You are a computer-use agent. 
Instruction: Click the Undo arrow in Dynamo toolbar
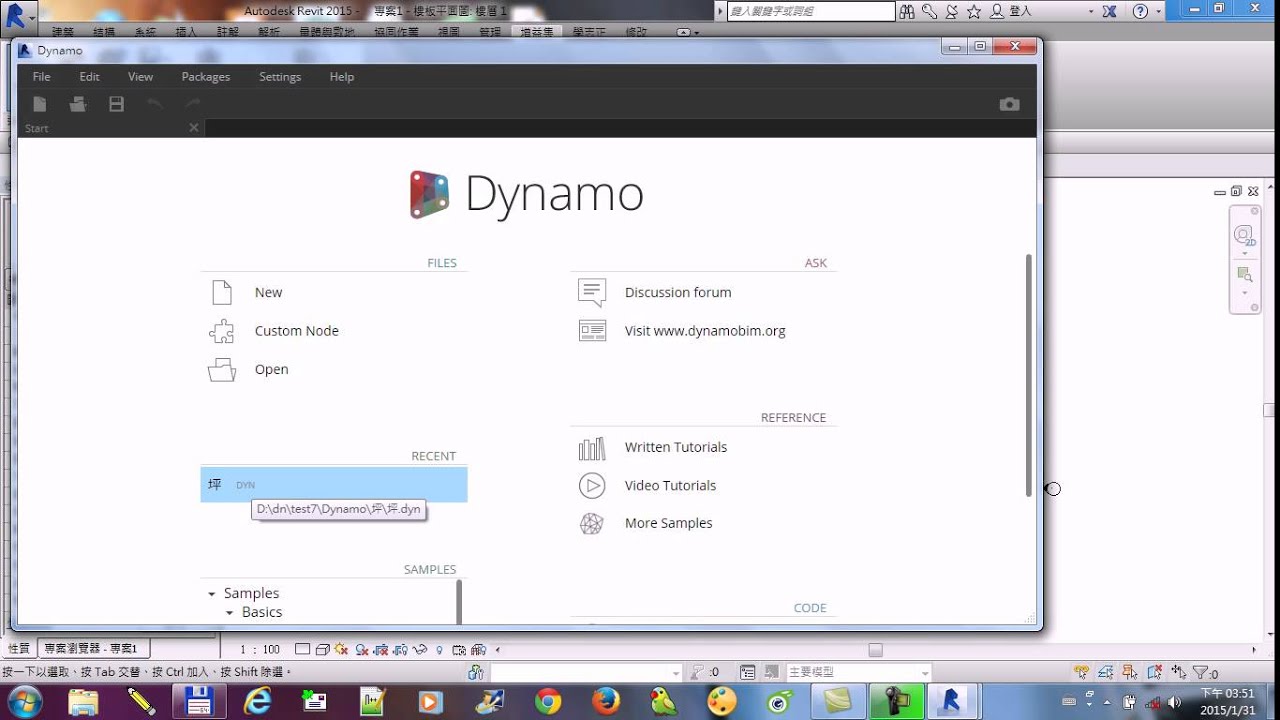point(154,104)
